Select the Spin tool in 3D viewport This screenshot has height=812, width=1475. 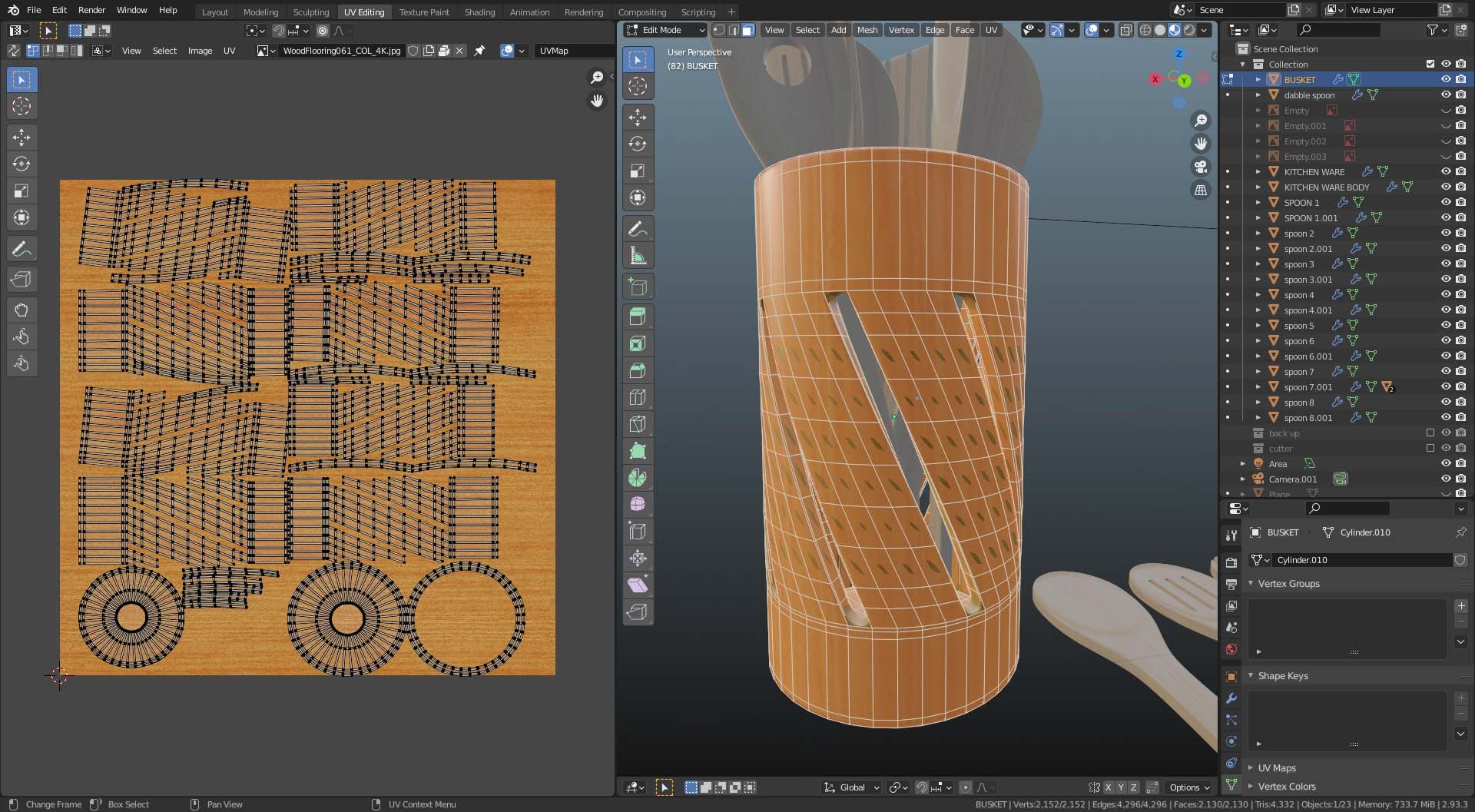638,478
